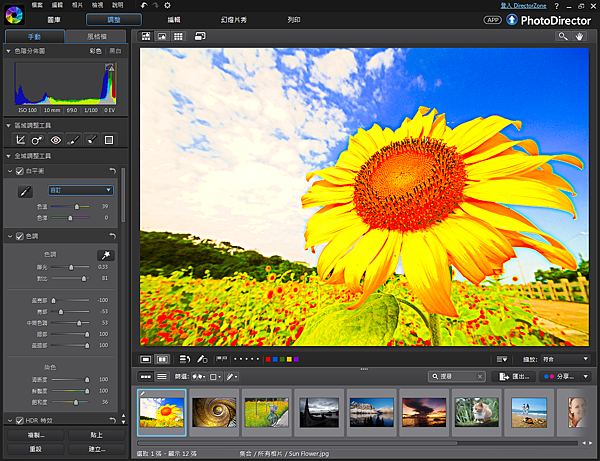600x461 pixels.
Task: Open the 風格檔 presets tab
Action: point(95,36)
